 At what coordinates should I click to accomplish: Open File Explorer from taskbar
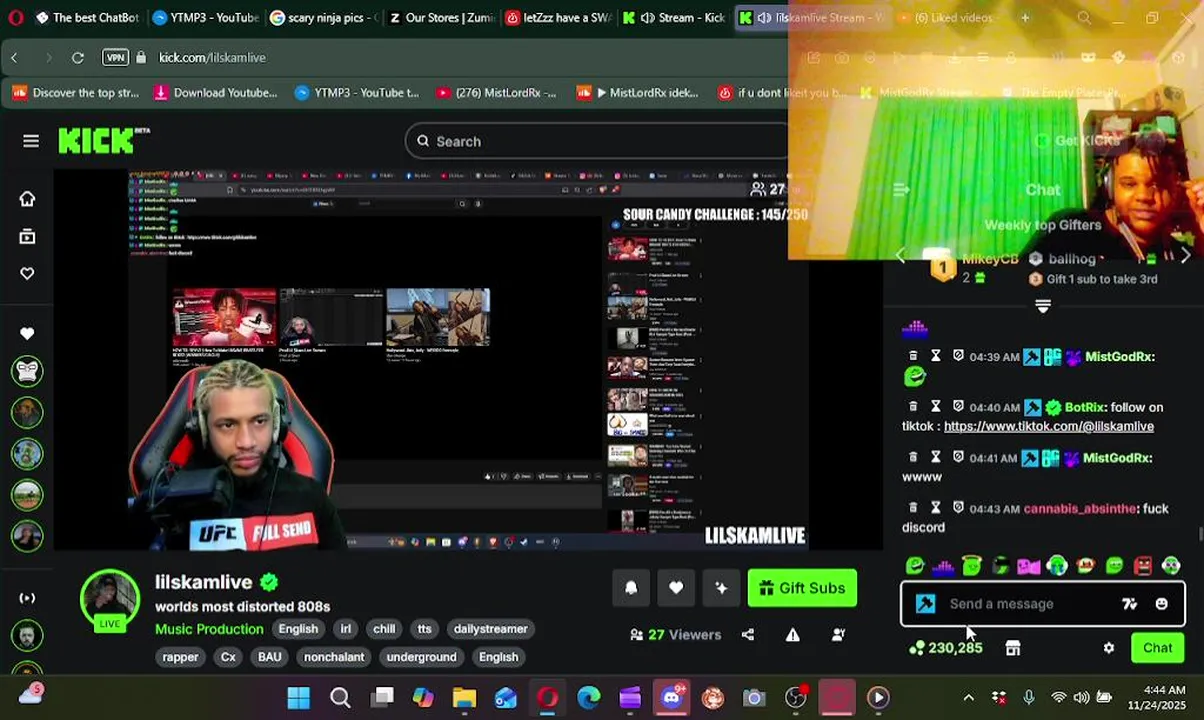(464, 698)
